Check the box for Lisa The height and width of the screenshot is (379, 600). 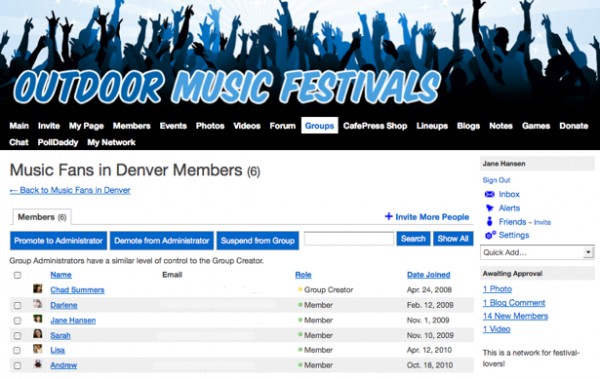coord(17,350)
